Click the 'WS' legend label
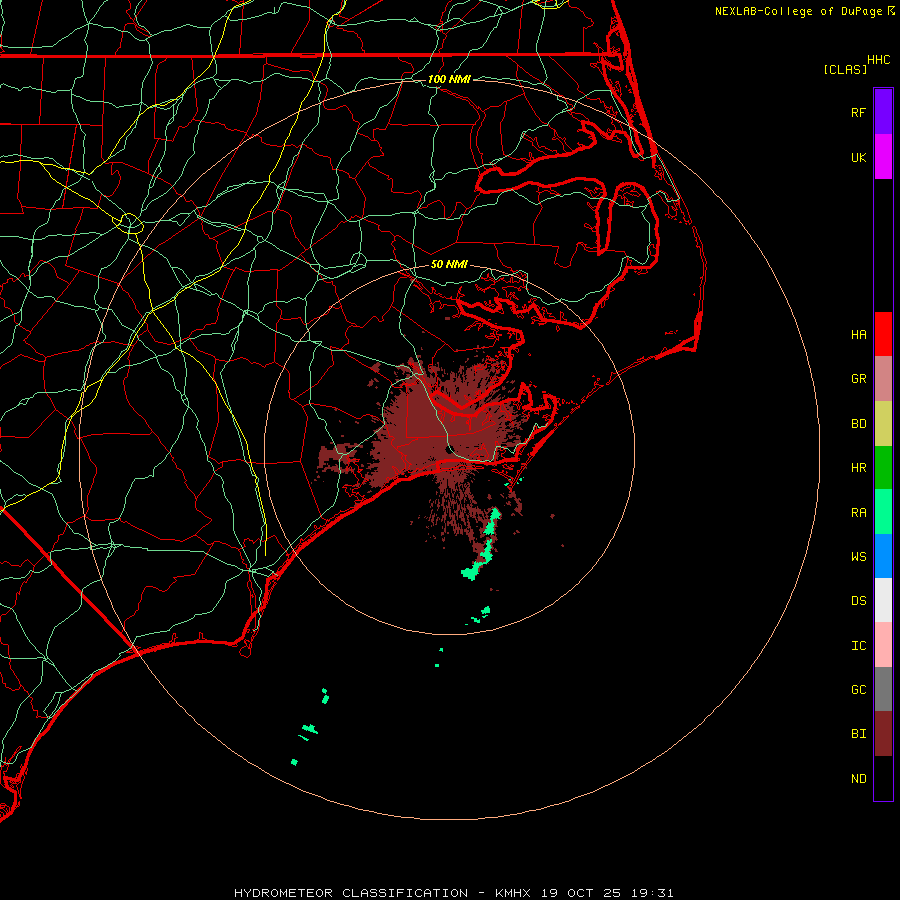900x900 pixels. tap(858, 557)
